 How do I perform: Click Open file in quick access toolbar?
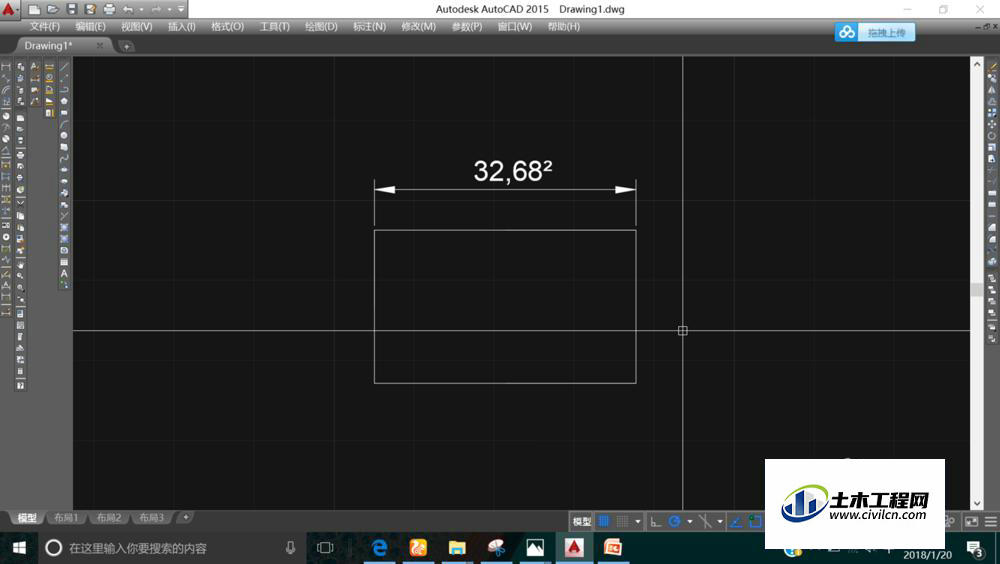(53, 10)
